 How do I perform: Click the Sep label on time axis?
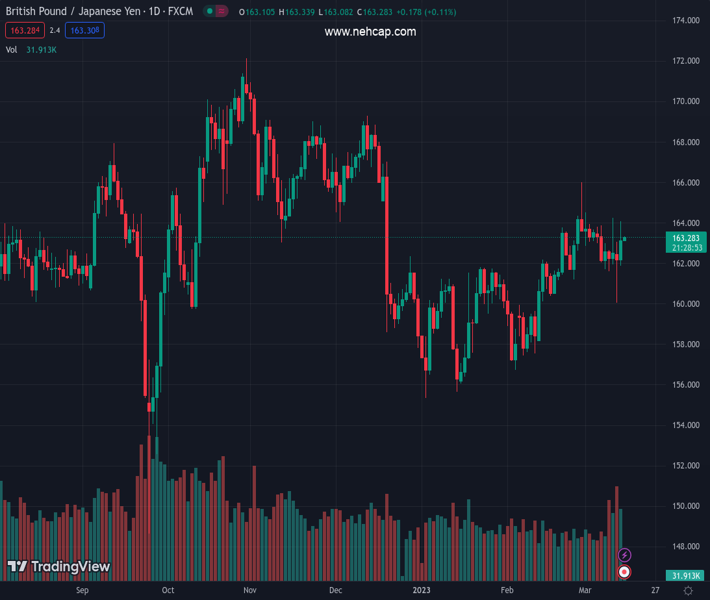click(82, 591)
